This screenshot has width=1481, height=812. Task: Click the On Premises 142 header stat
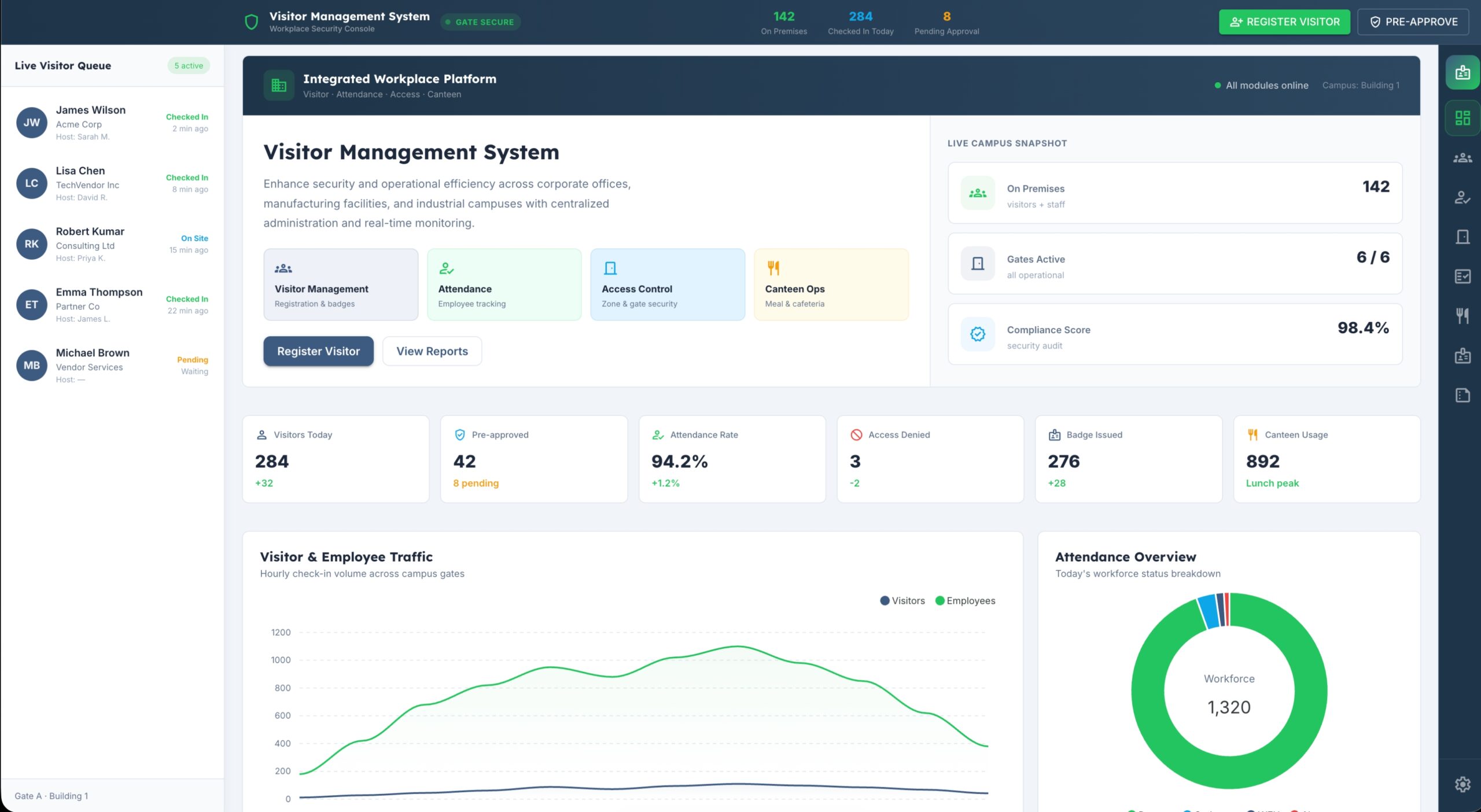tap(784, 23)
